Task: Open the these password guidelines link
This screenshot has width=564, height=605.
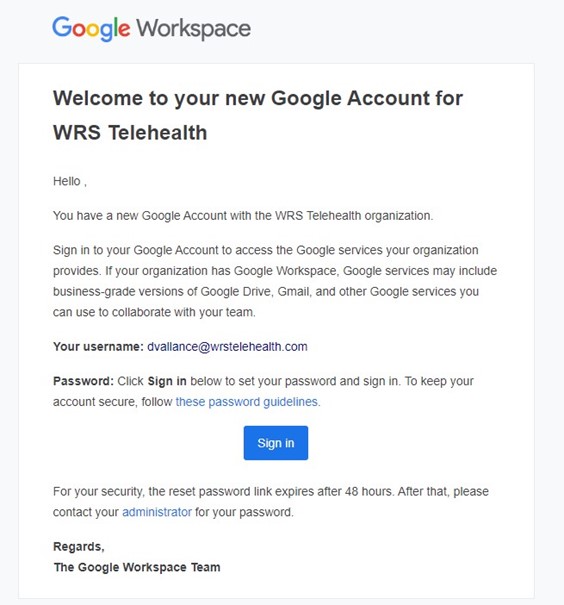Action: [x=248, y=402]
